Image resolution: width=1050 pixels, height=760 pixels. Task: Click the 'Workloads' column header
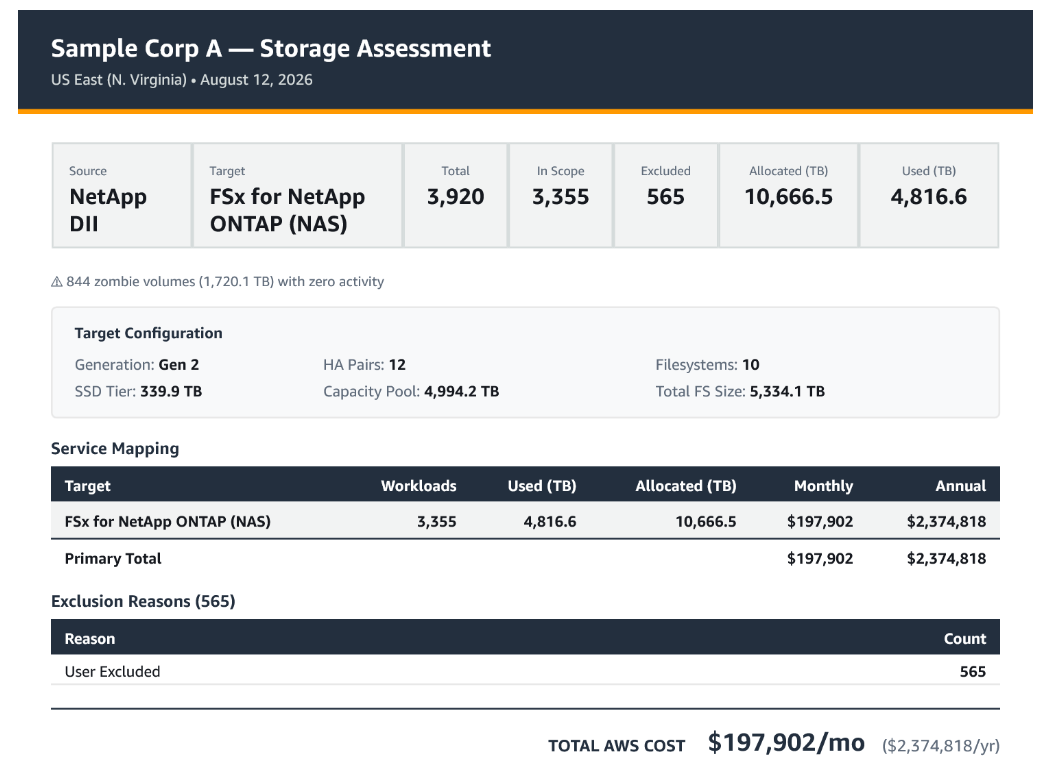click(419, 486)
